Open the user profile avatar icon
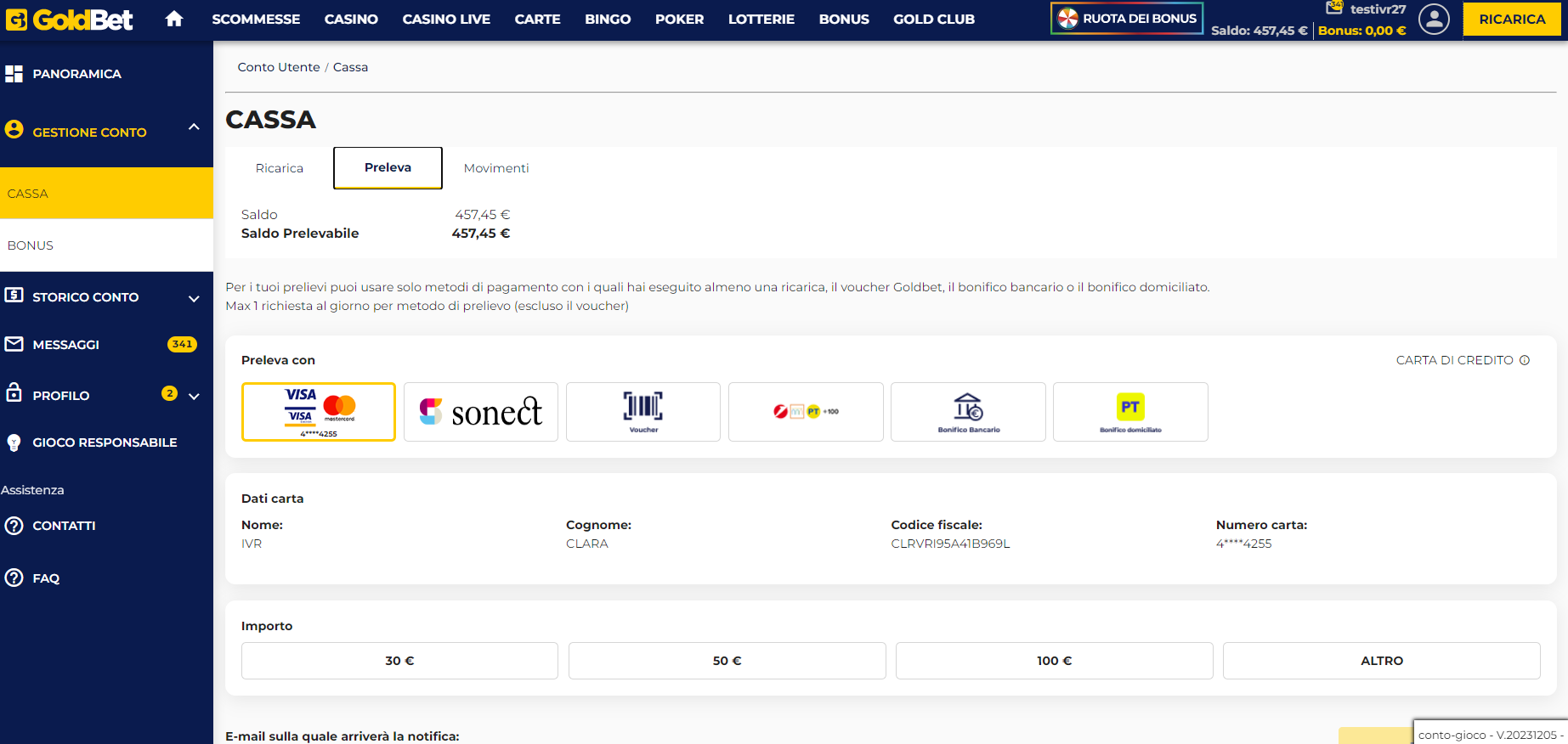The width and height of the screenshot is (1568, 744). point(1434,19)
